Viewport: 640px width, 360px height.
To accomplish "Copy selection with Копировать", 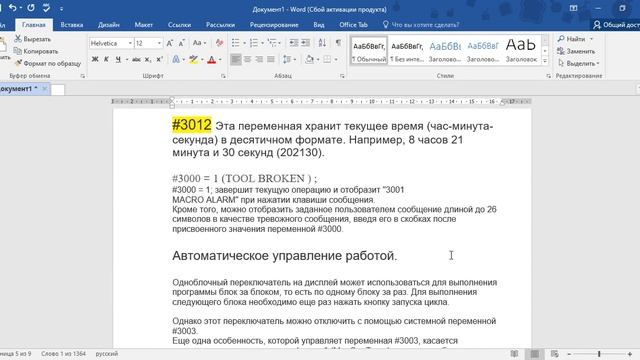I will pos(36,51).
